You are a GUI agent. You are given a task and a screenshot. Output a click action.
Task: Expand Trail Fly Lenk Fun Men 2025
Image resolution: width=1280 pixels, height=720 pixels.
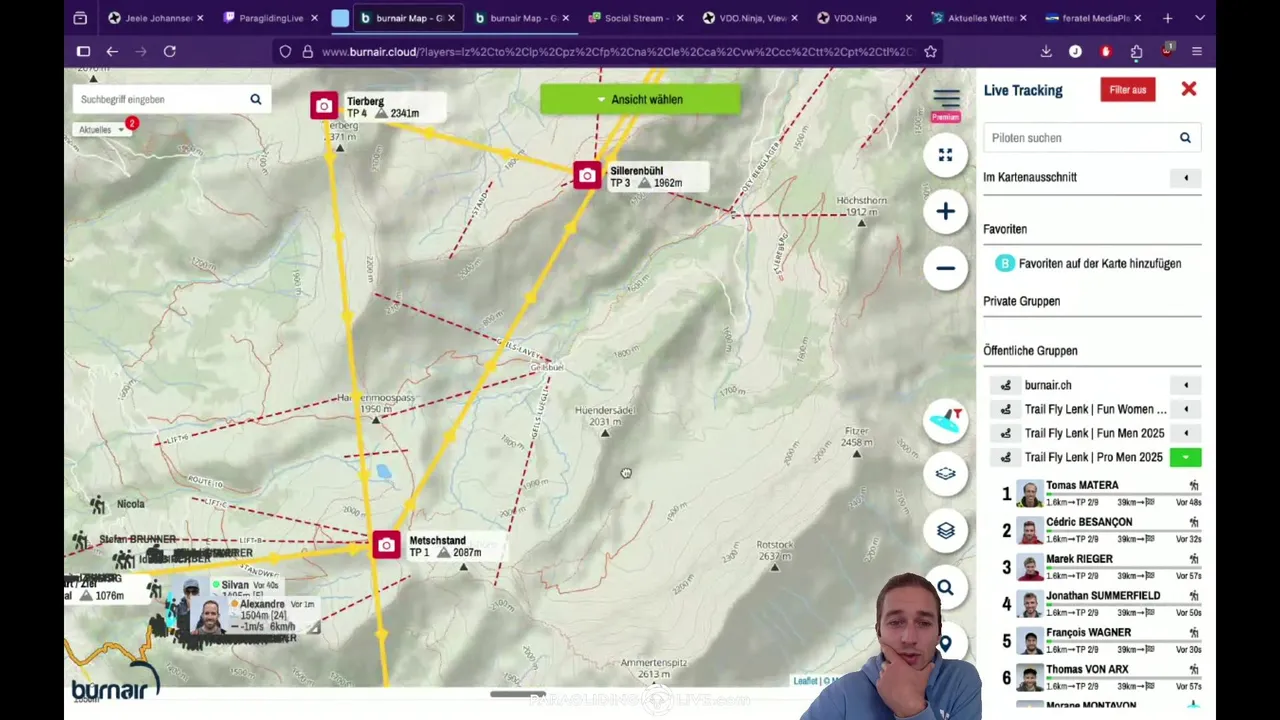[1186, 433]
